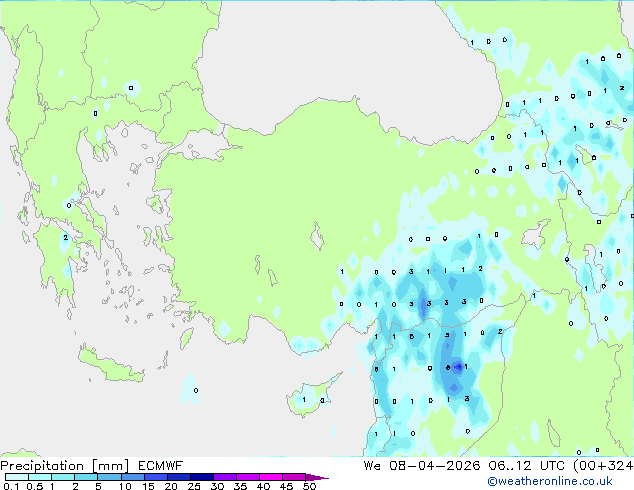Image resolution: width=634 pixels, height=490 pixels.
Task: Click the "0" value in the sea west of Cyprus
Action: (x=196, y=391)
